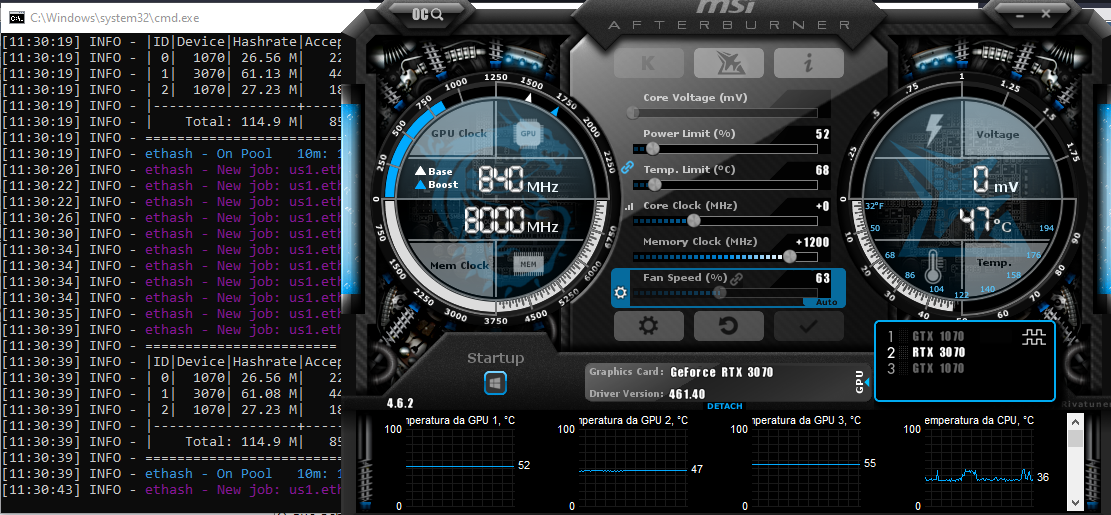This screenshot has height=515, width=1111.
Task: Click the MSI dragon logo button
Action: coord(728,63)
